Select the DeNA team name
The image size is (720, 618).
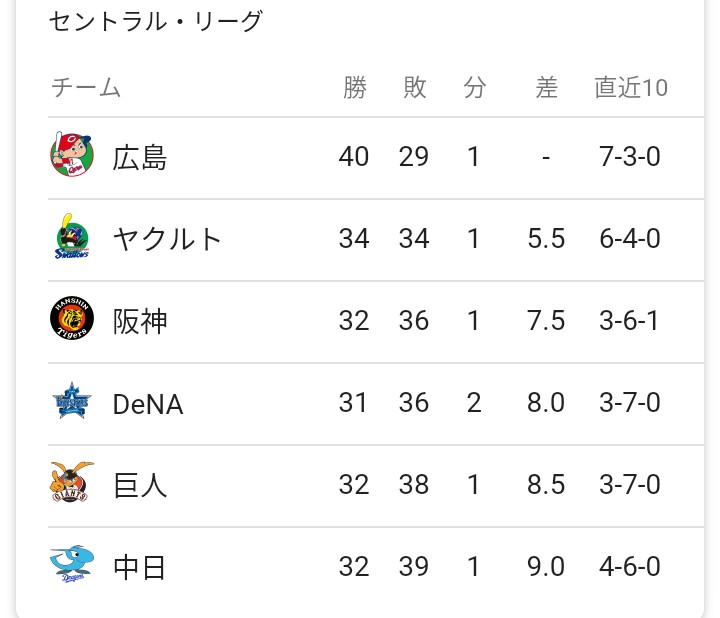[x=148, y=404]
